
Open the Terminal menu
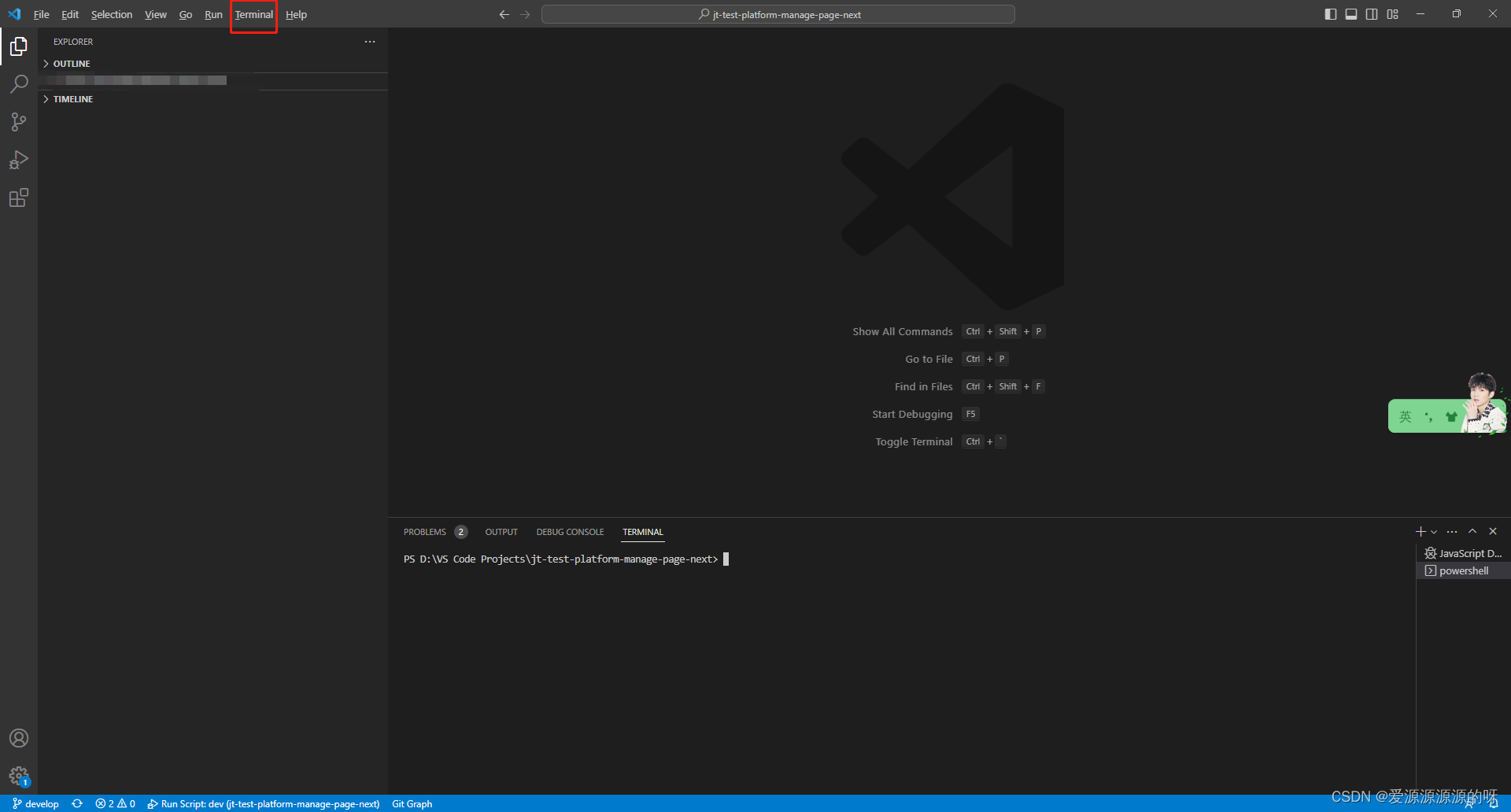click(x=254, y=14)
